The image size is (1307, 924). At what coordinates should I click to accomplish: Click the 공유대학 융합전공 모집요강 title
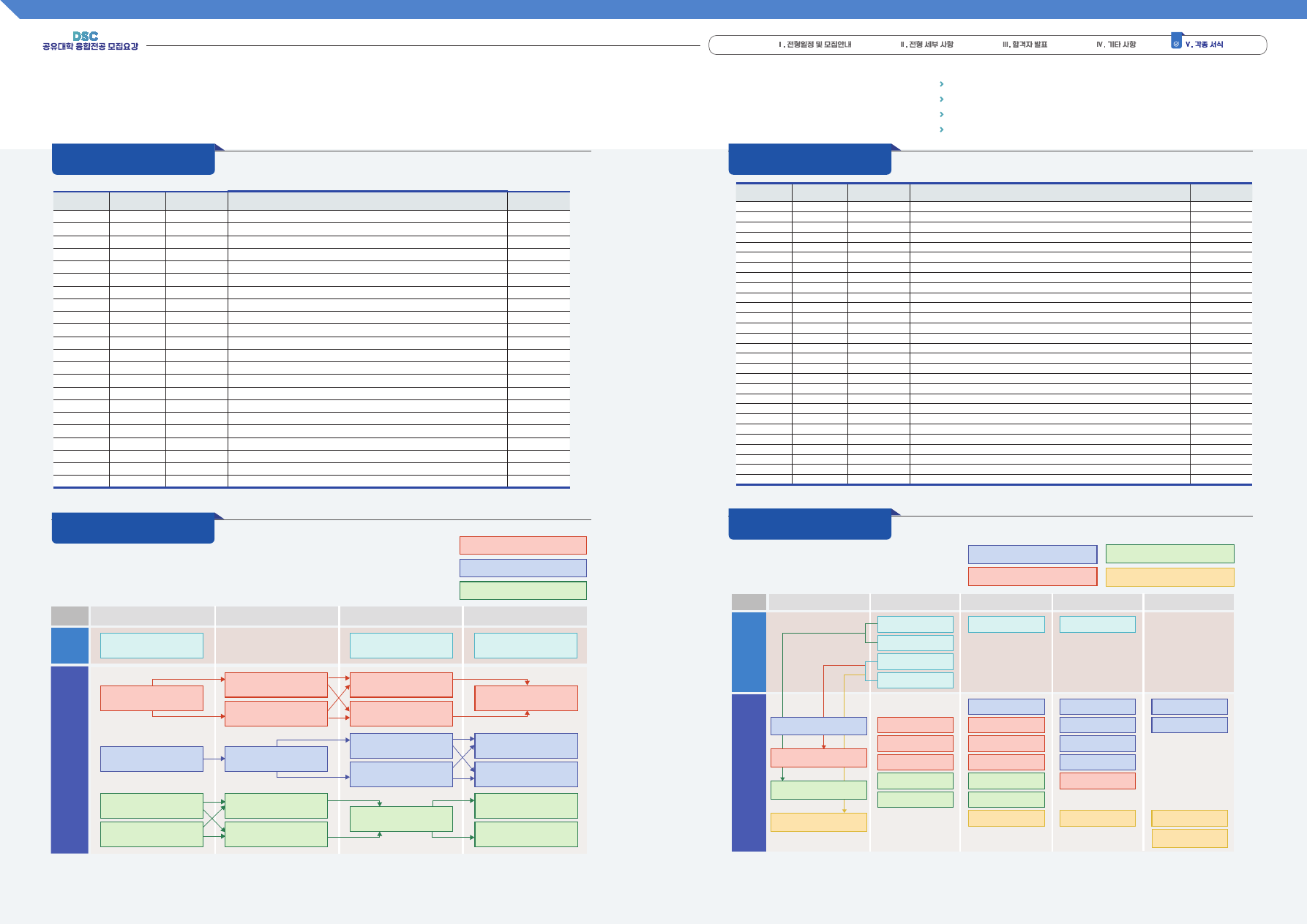click(90, 47)
